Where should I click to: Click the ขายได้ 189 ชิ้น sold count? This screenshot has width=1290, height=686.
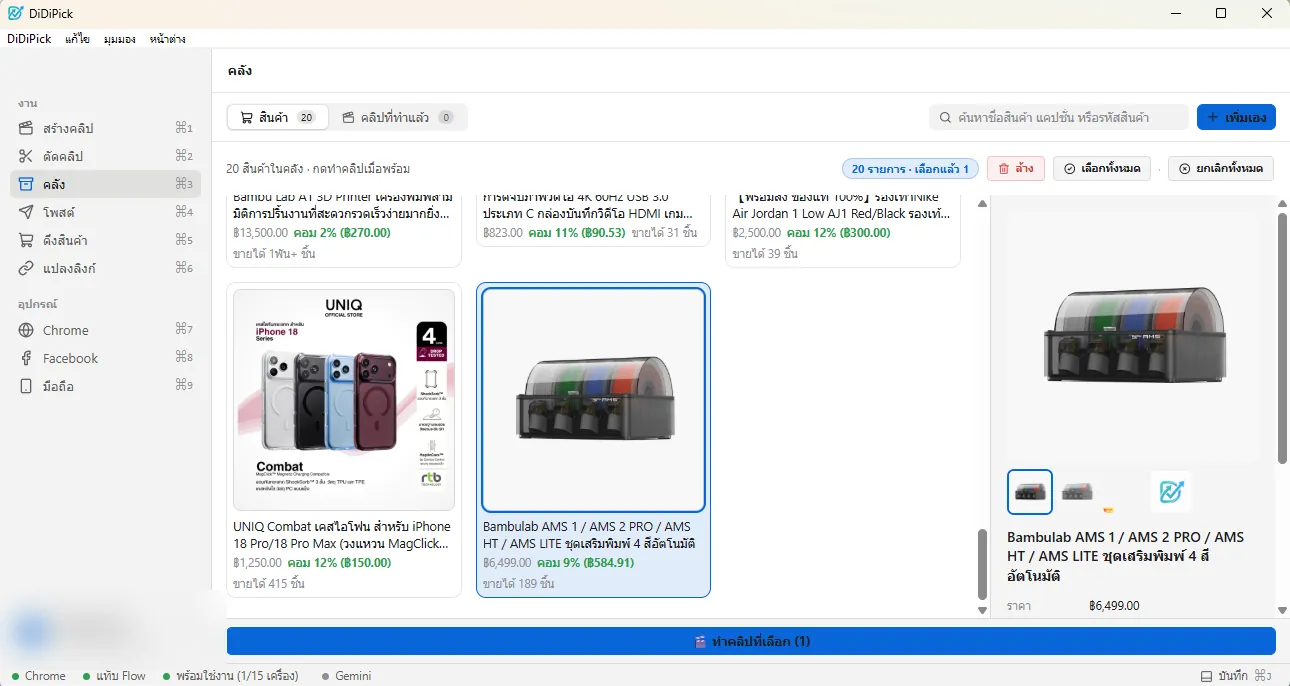518,583
